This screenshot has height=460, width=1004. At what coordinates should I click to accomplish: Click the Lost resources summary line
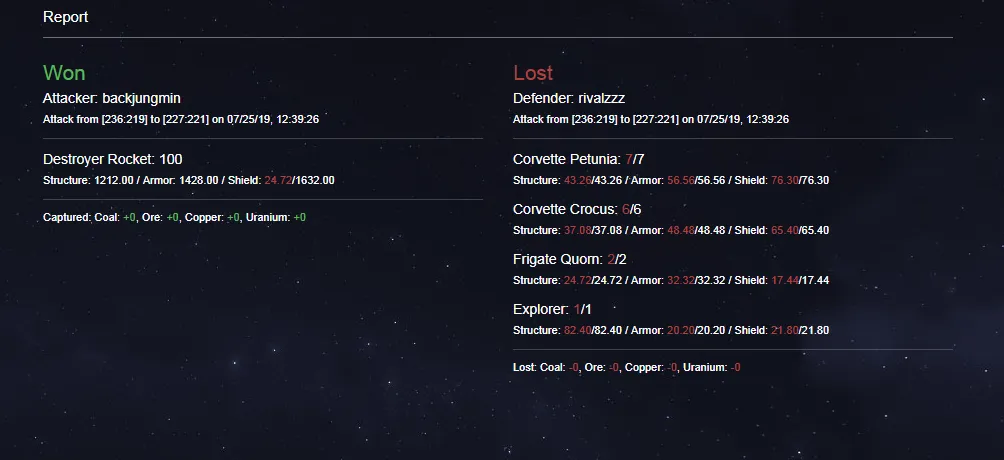[x=627, y=368]
